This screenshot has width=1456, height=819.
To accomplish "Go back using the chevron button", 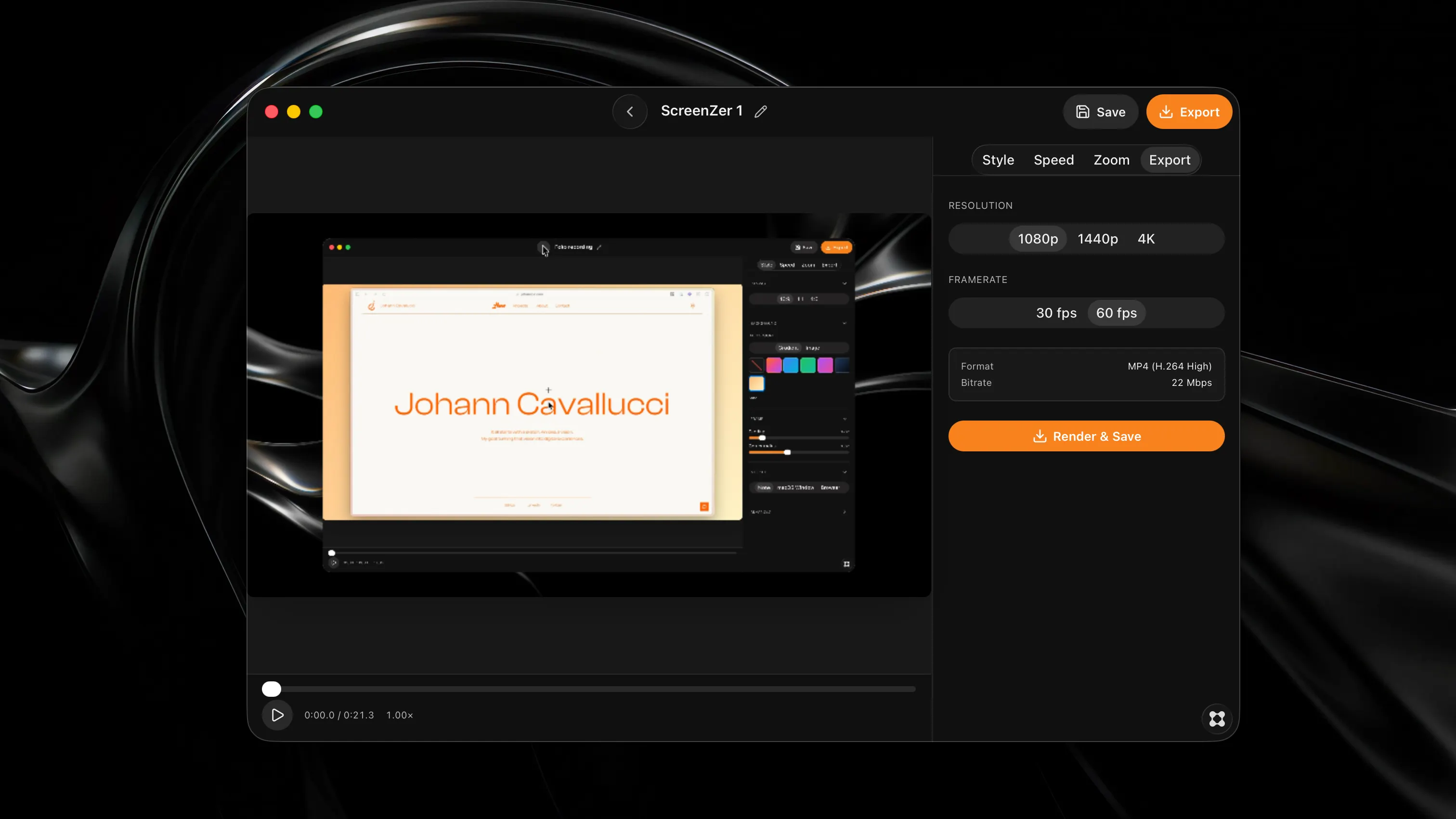I will (x=630, y=111).
